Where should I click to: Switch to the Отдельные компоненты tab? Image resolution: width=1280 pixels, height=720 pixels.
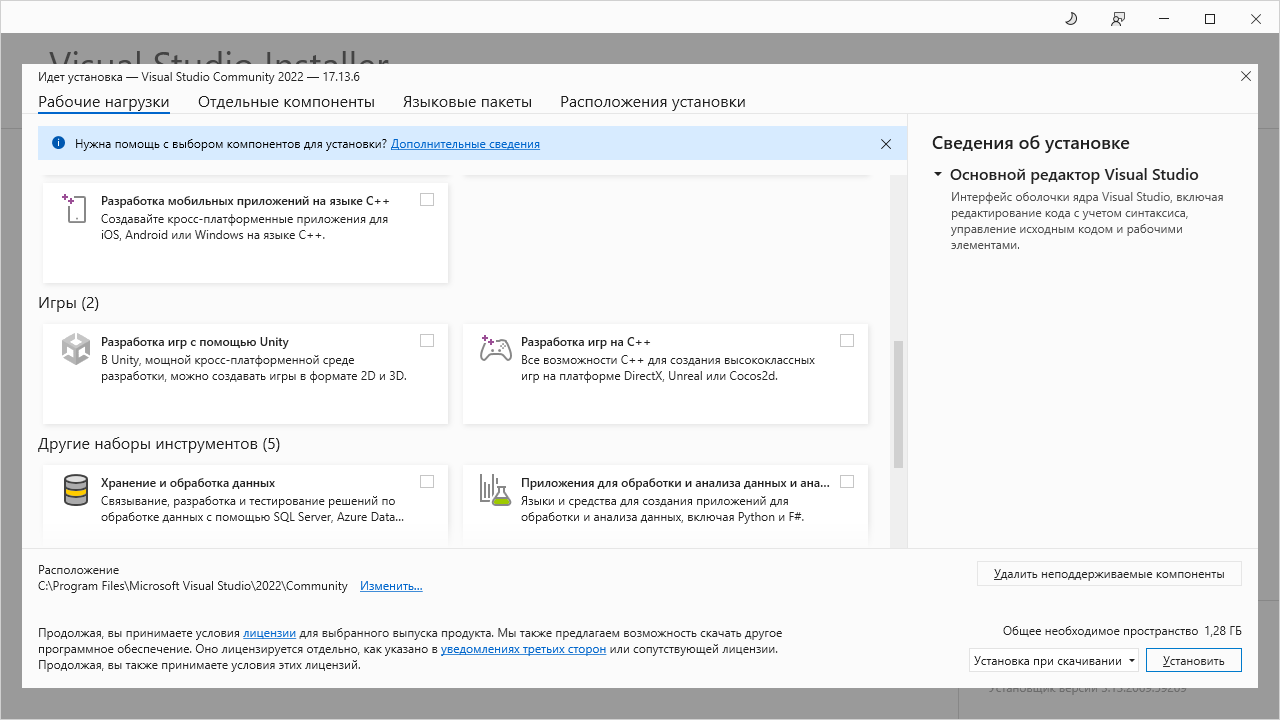point(286,102)
